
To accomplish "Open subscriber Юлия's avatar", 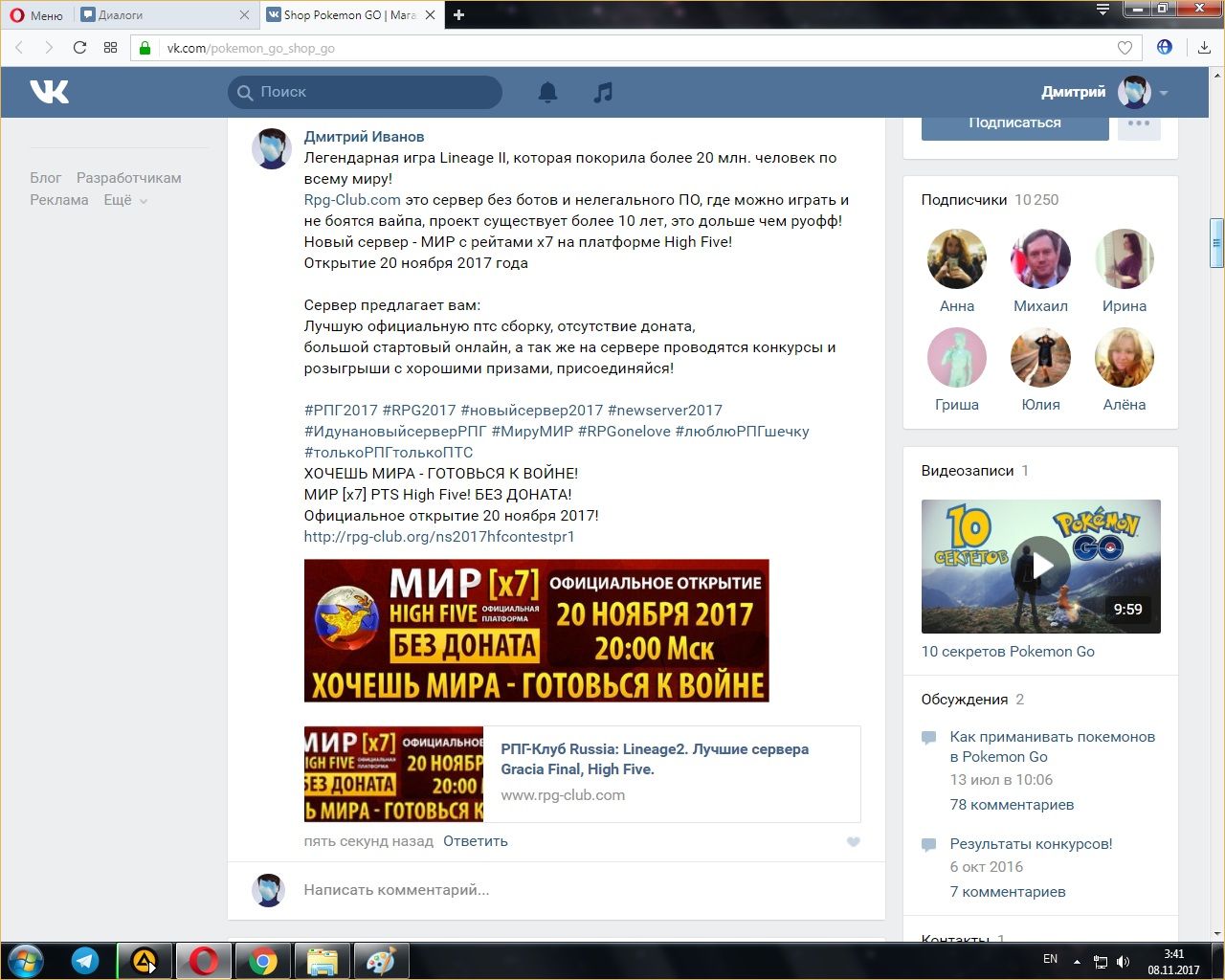I will point(1040,358).
